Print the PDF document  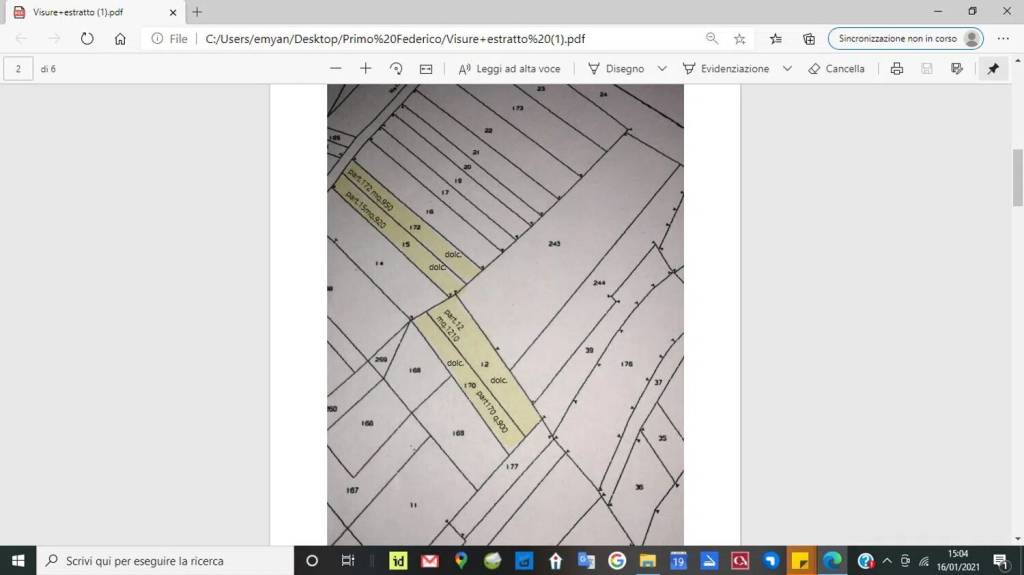[x=897, y=69]
